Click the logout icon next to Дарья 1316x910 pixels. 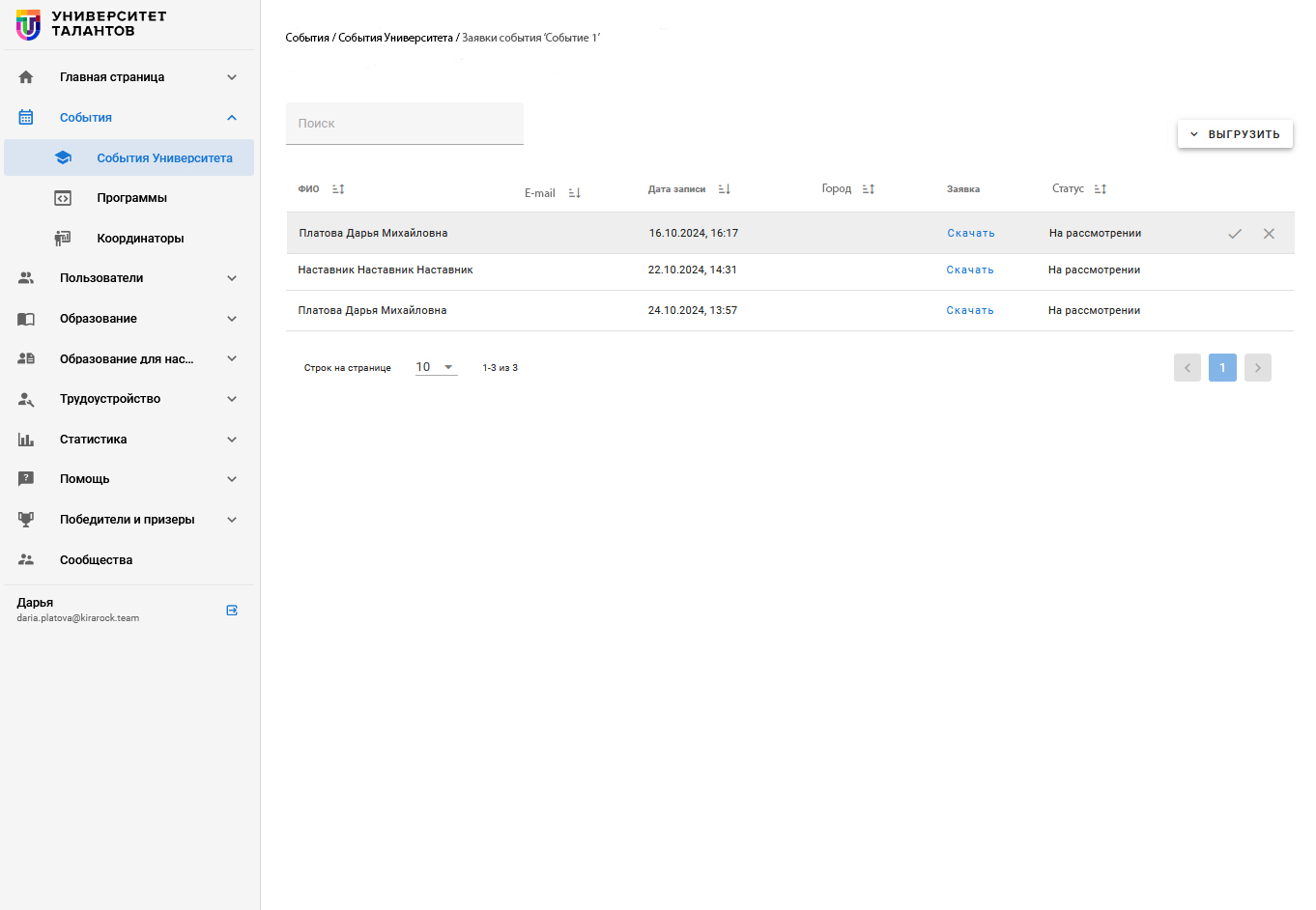(x=232, y=611)
